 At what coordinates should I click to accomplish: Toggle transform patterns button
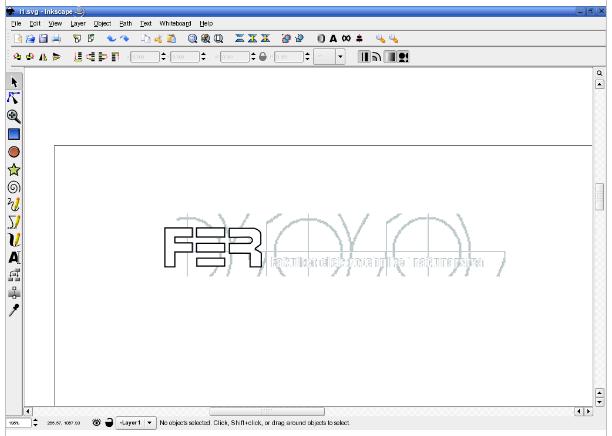(x=403, y=57)
